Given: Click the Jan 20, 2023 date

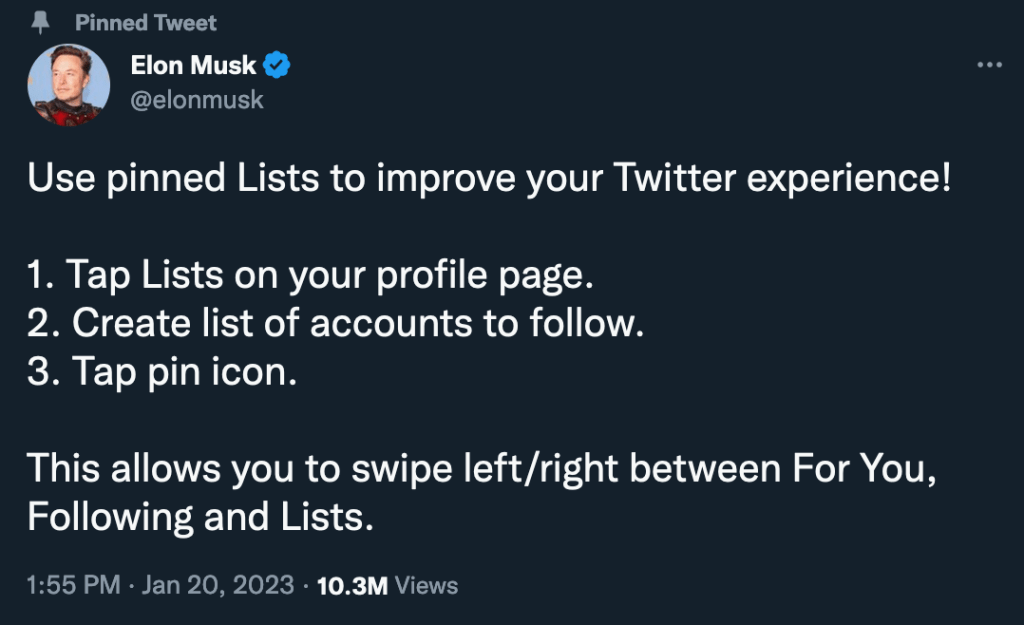Looking at the screenshot, I should tap(218, 585).
